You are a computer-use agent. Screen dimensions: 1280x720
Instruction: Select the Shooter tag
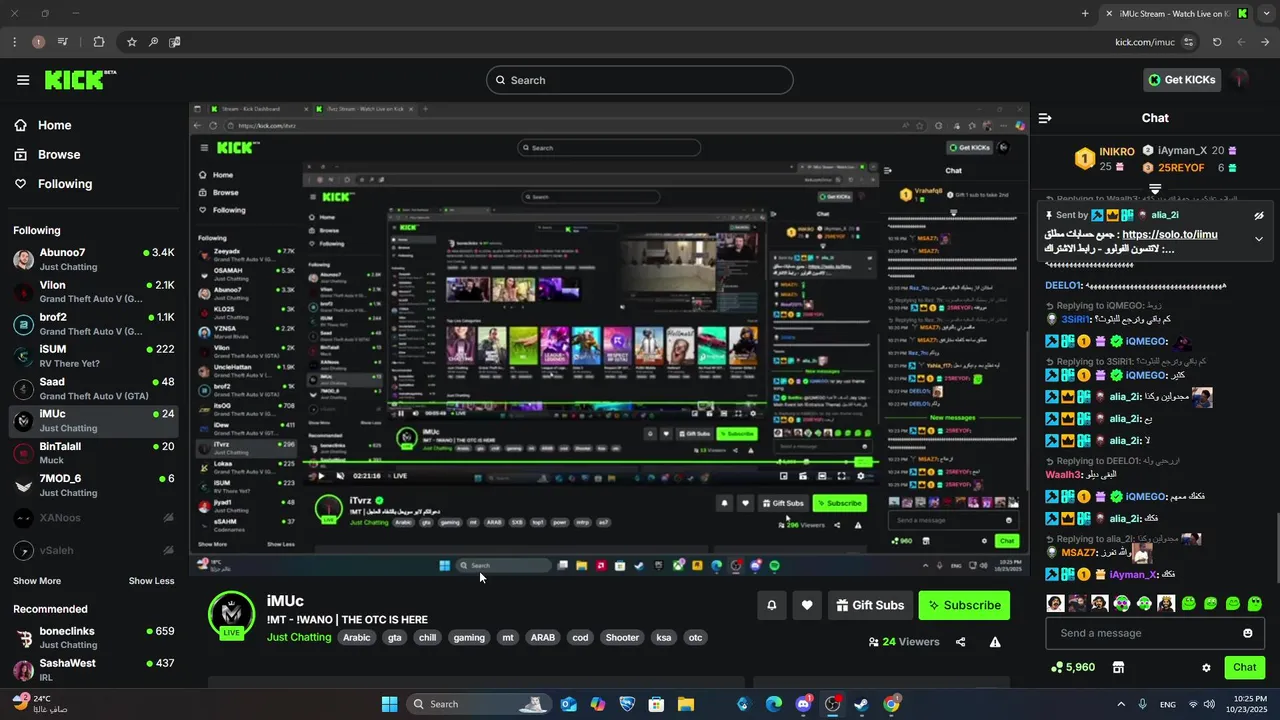click(x=622, y=637)
